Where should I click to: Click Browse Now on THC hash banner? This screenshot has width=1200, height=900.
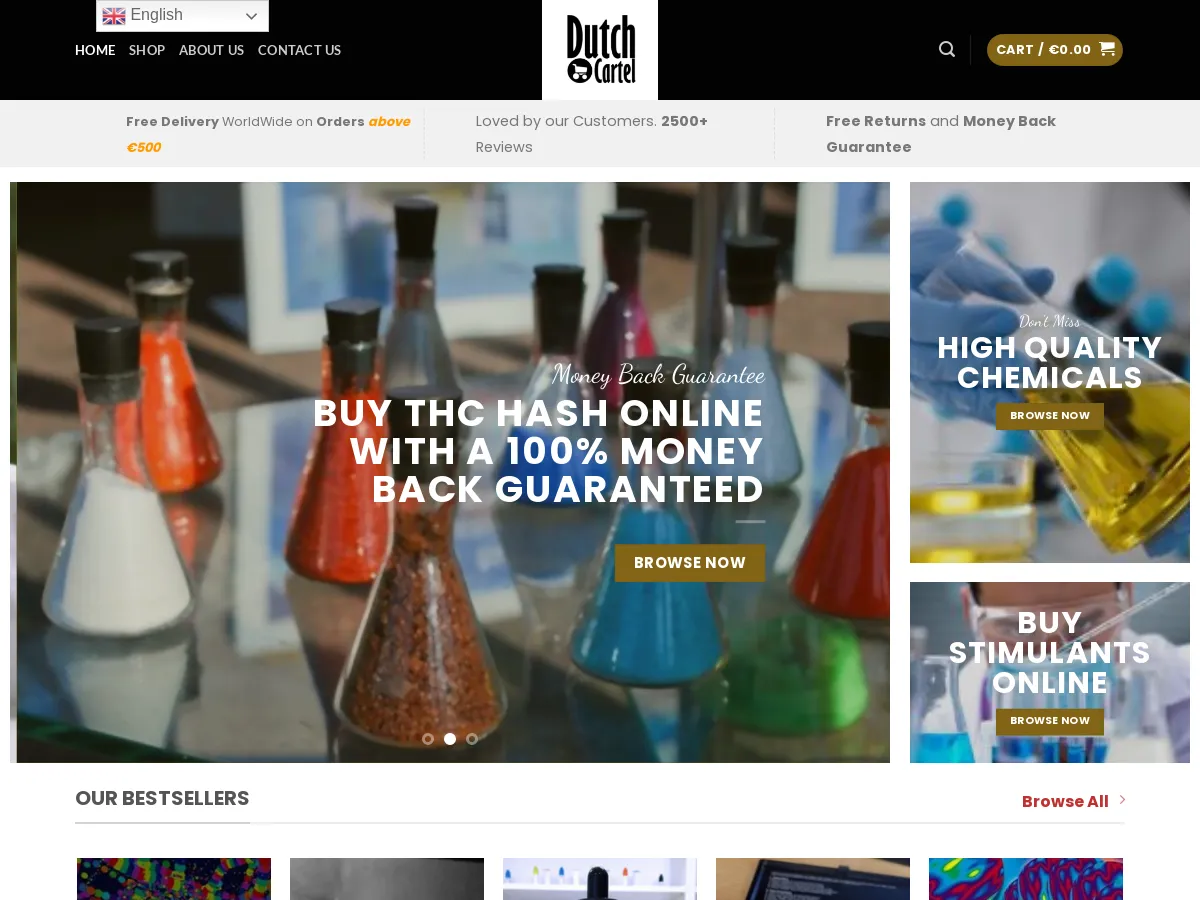(690, 563)
